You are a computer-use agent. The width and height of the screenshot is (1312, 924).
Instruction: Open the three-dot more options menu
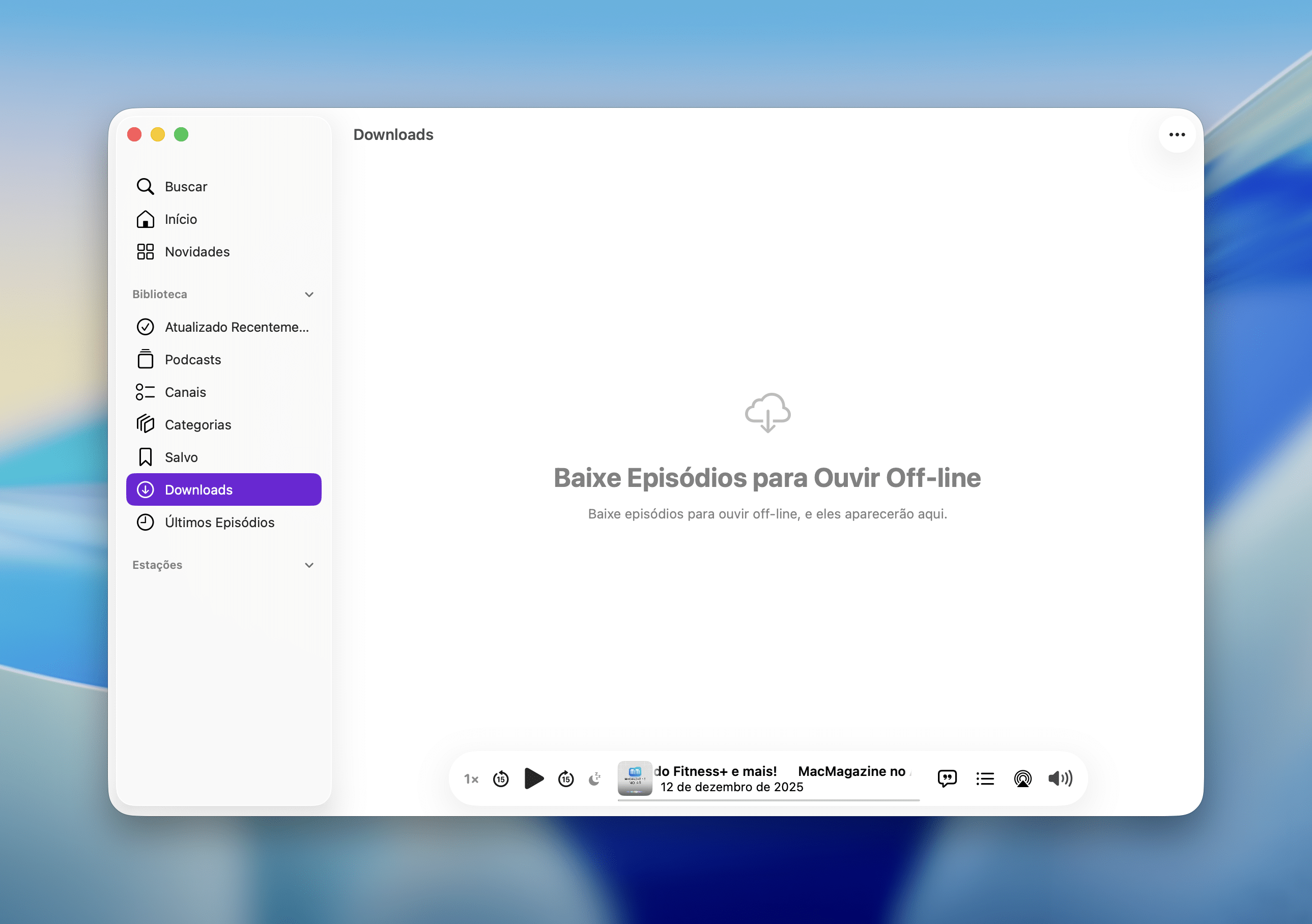[x=1177, y=135]
